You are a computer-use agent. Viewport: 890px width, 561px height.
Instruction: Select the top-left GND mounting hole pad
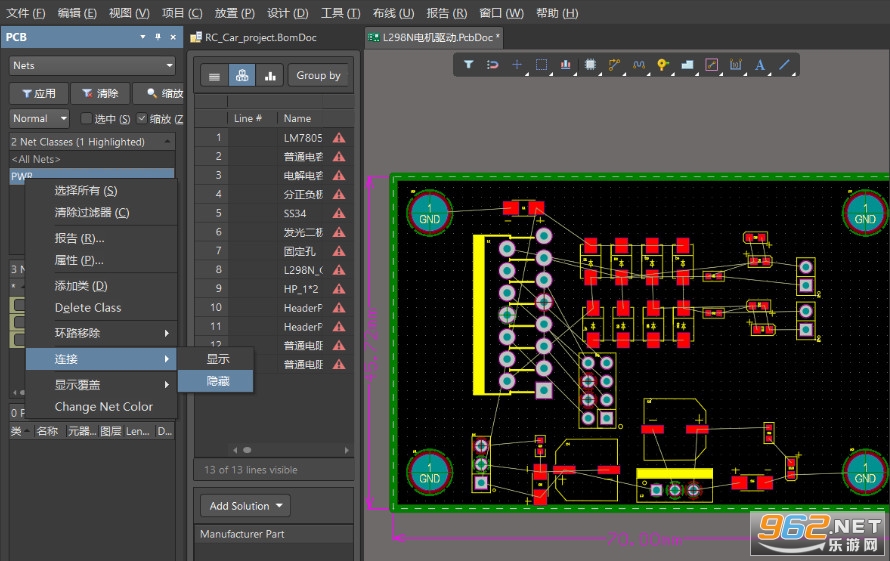point(429,213)
